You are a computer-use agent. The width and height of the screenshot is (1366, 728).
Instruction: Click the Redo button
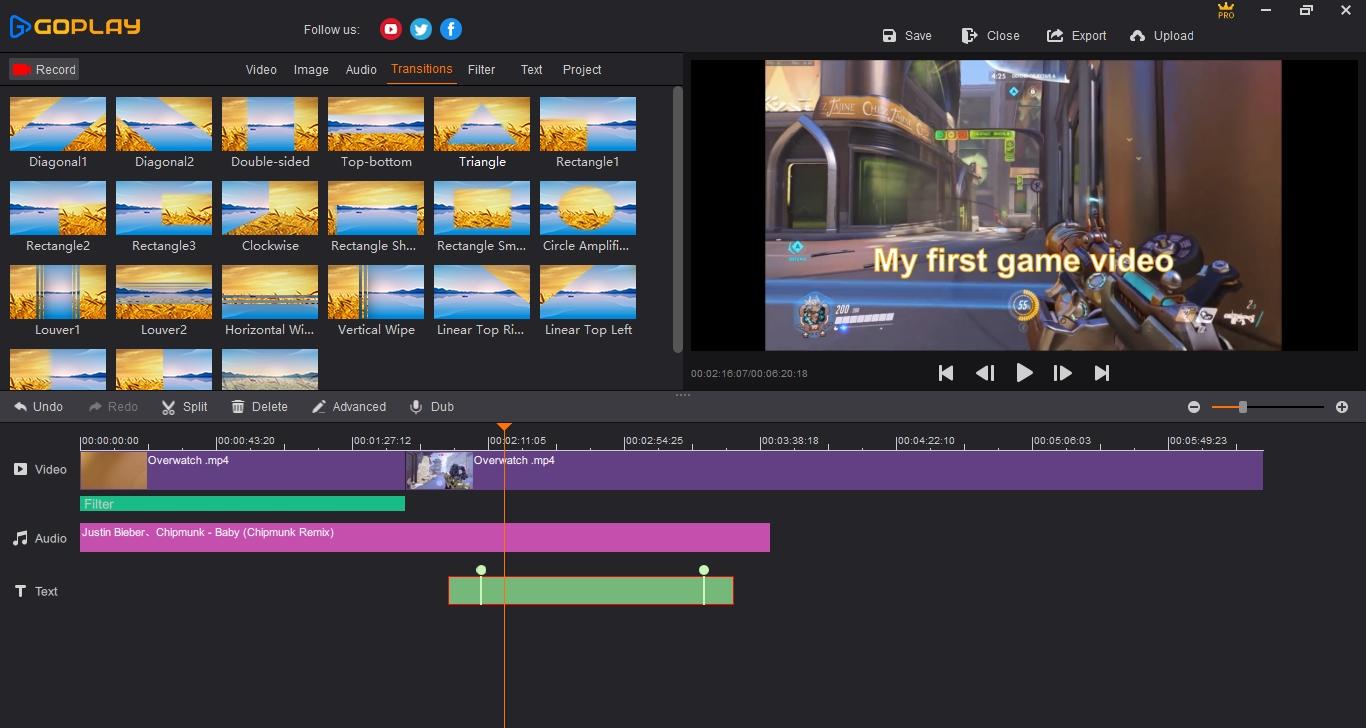click(113, 407)
